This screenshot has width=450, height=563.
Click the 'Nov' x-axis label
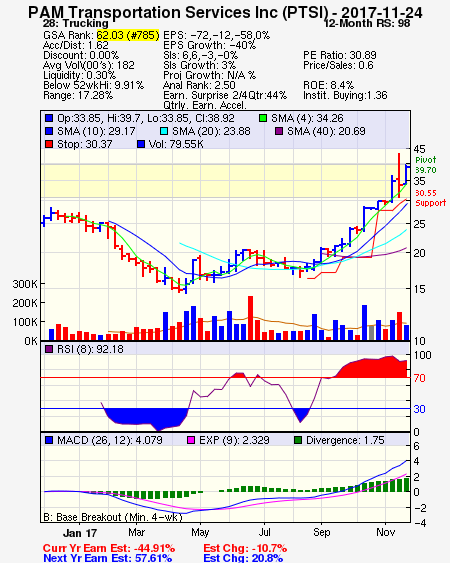tap(386, 532)
